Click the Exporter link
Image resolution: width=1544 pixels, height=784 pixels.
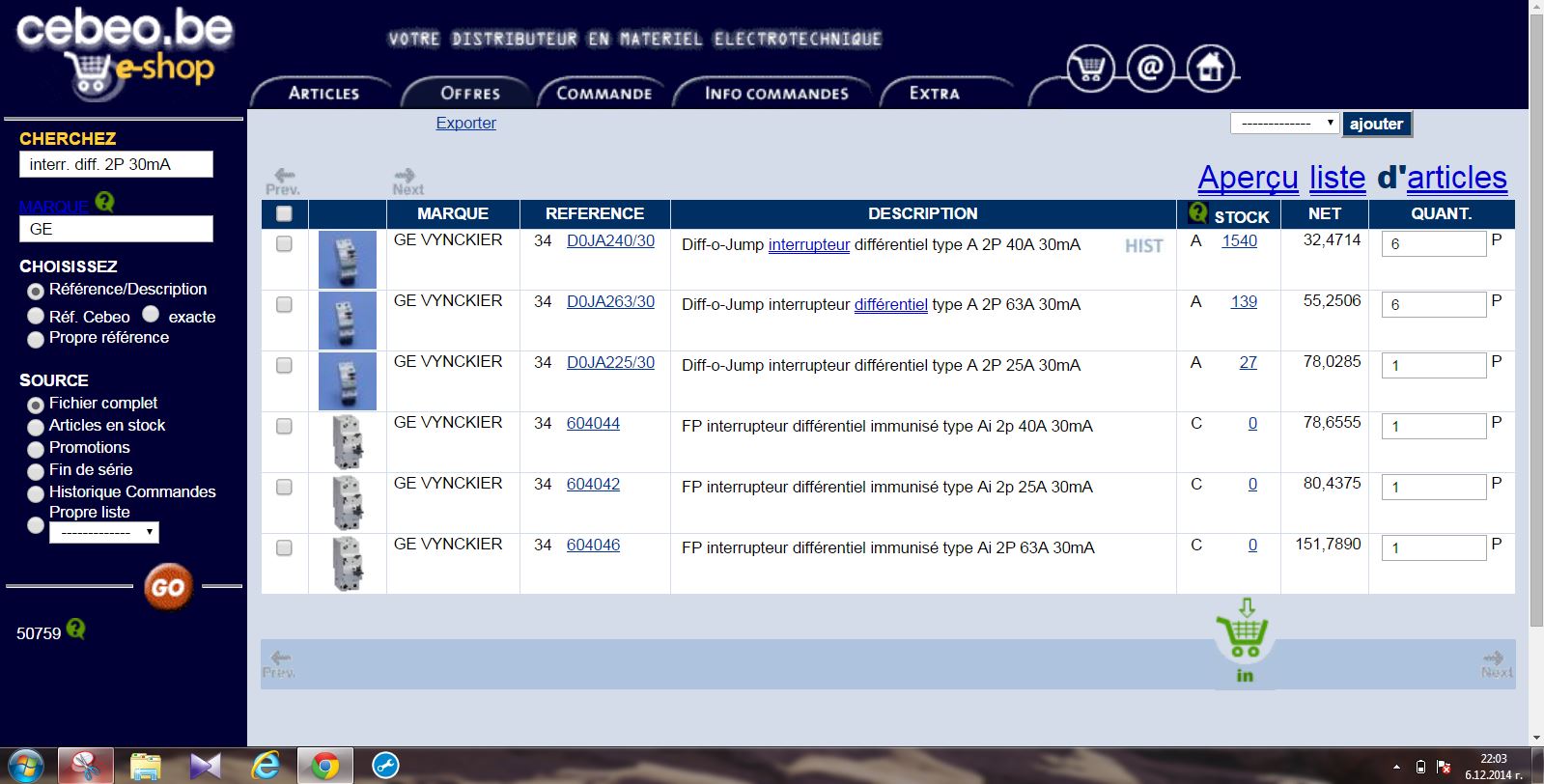click(465, 123)
